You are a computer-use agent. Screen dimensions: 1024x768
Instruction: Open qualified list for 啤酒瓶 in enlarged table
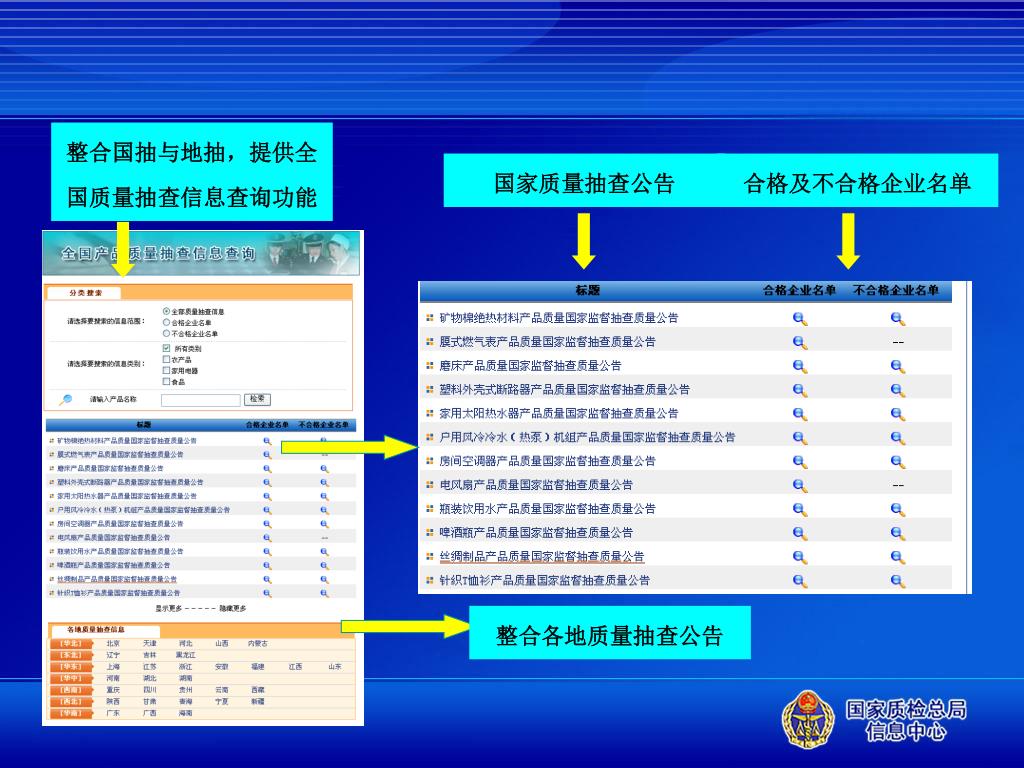pyautogui.click(x=800, y=533)
